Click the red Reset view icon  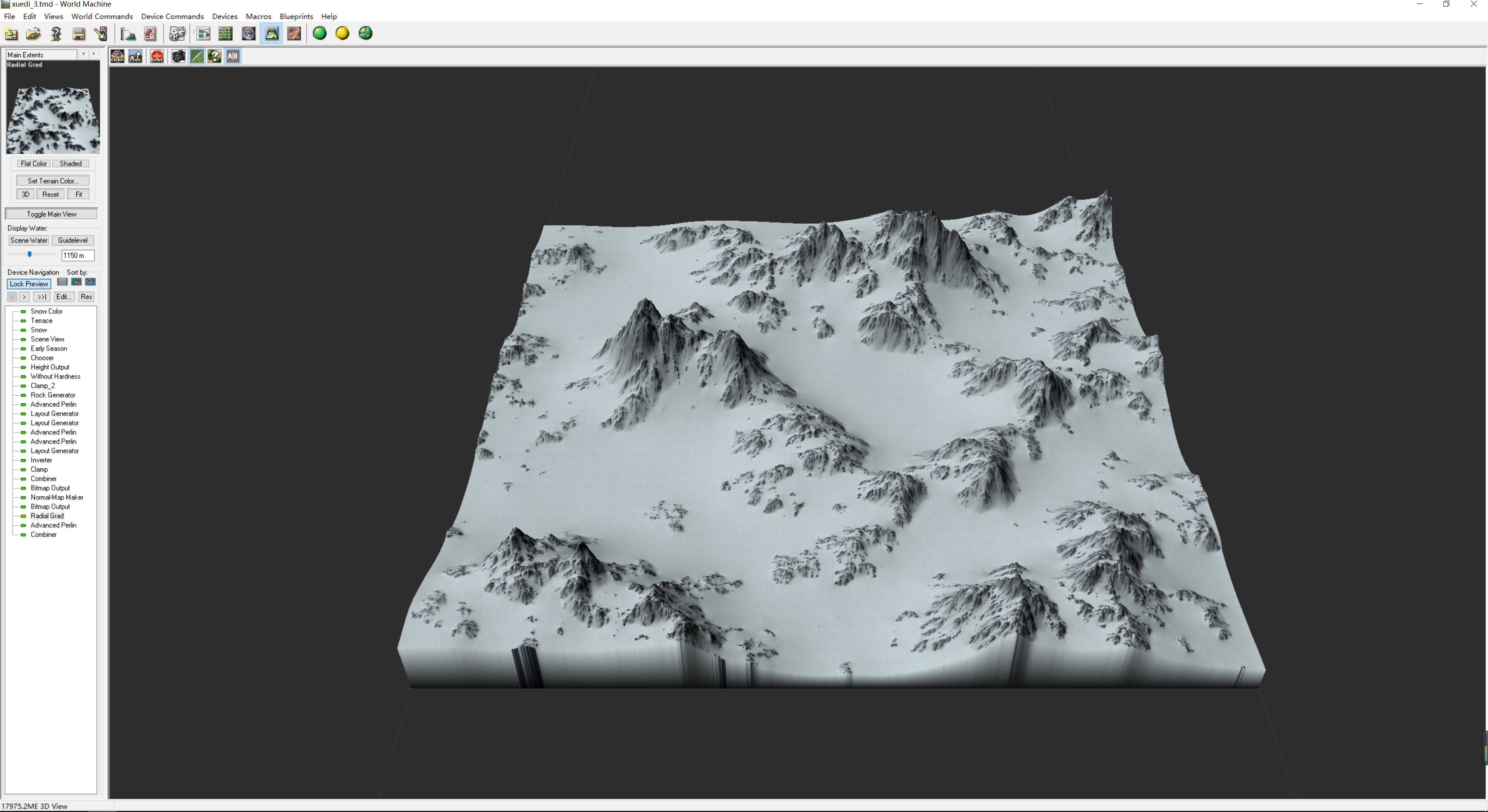point(157,56)
